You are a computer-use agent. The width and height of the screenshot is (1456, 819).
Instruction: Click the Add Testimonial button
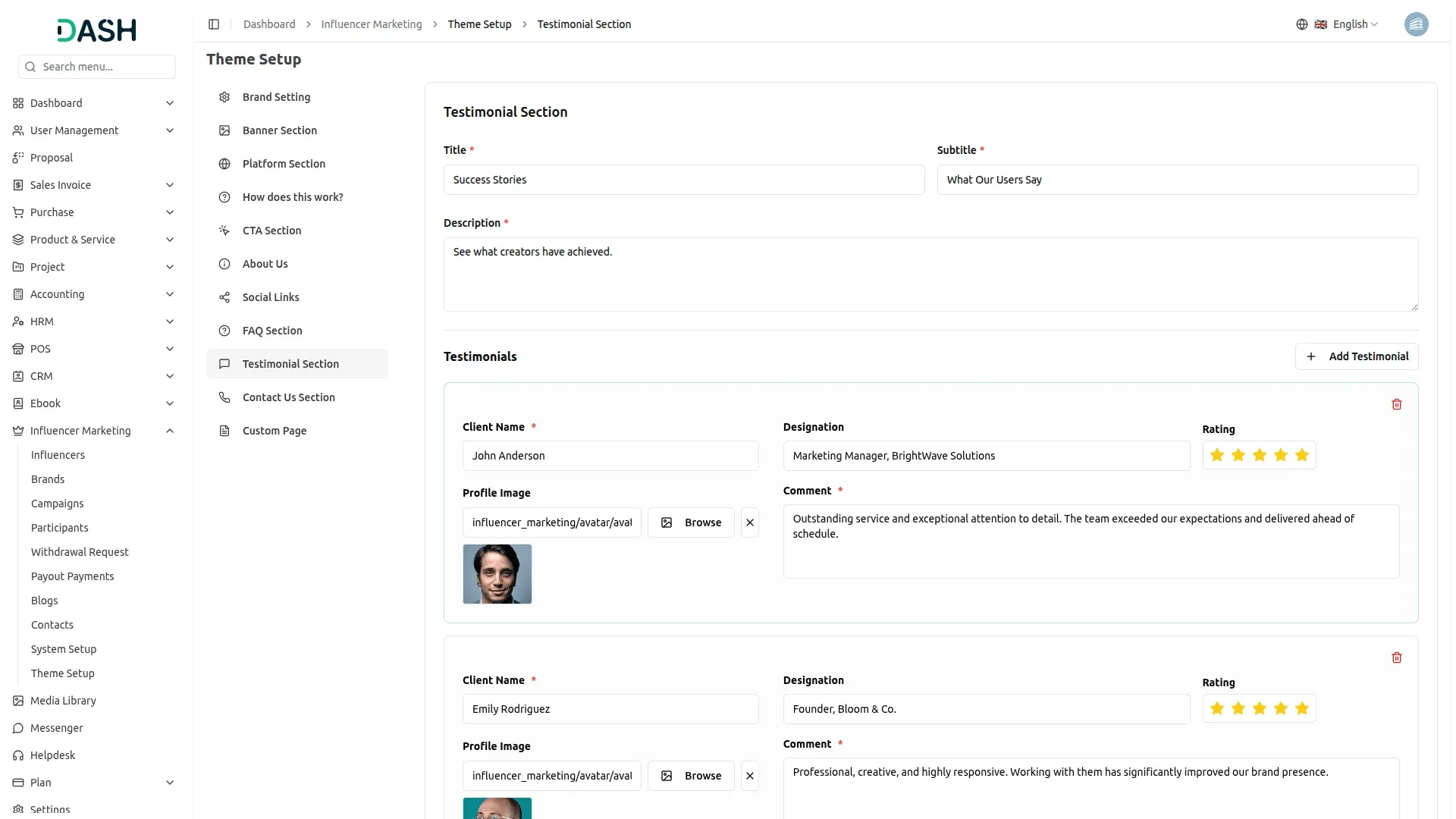click(x=1356, y=356)
